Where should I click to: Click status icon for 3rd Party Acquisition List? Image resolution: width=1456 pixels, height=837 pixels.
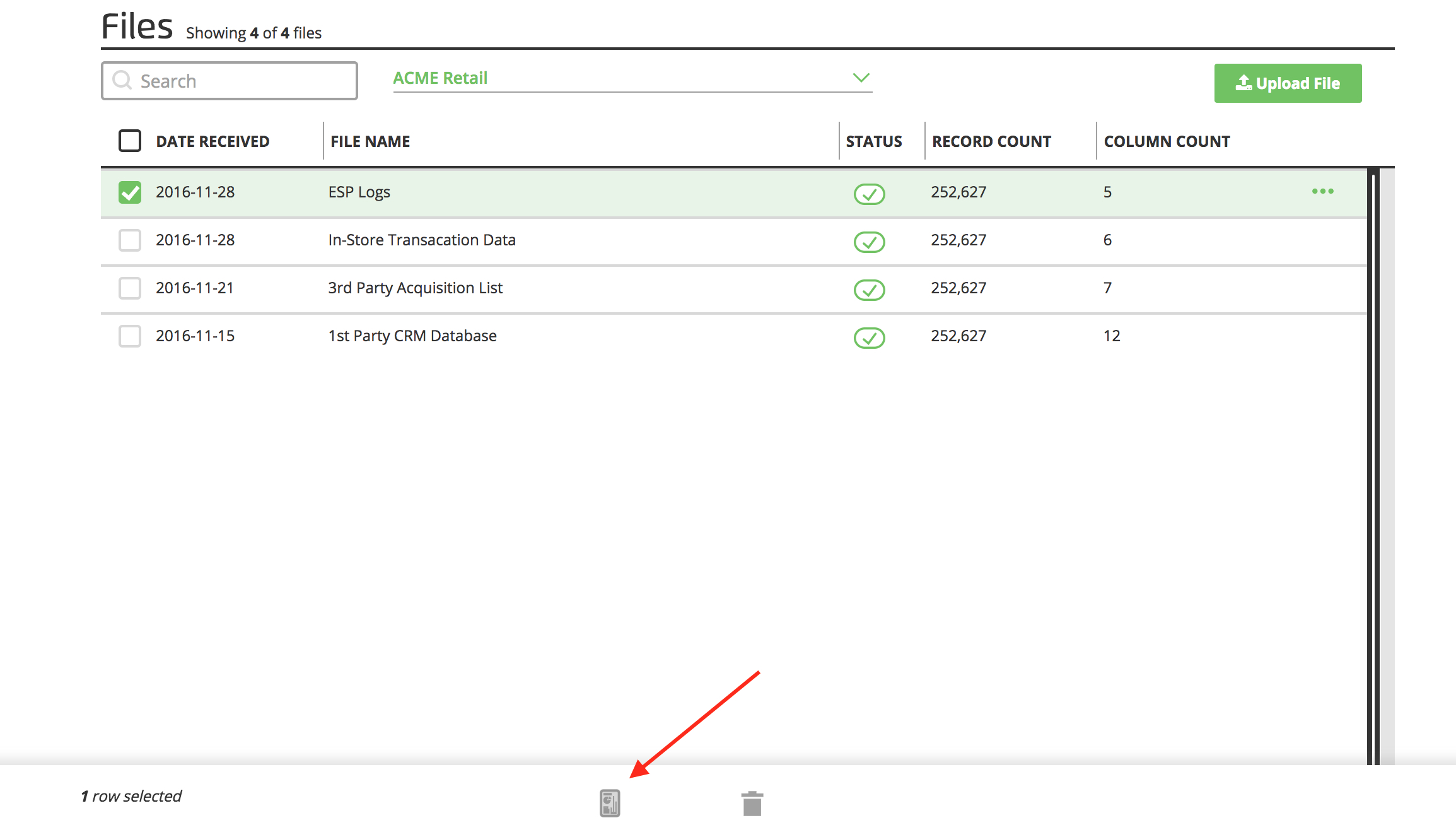(869, 290)
